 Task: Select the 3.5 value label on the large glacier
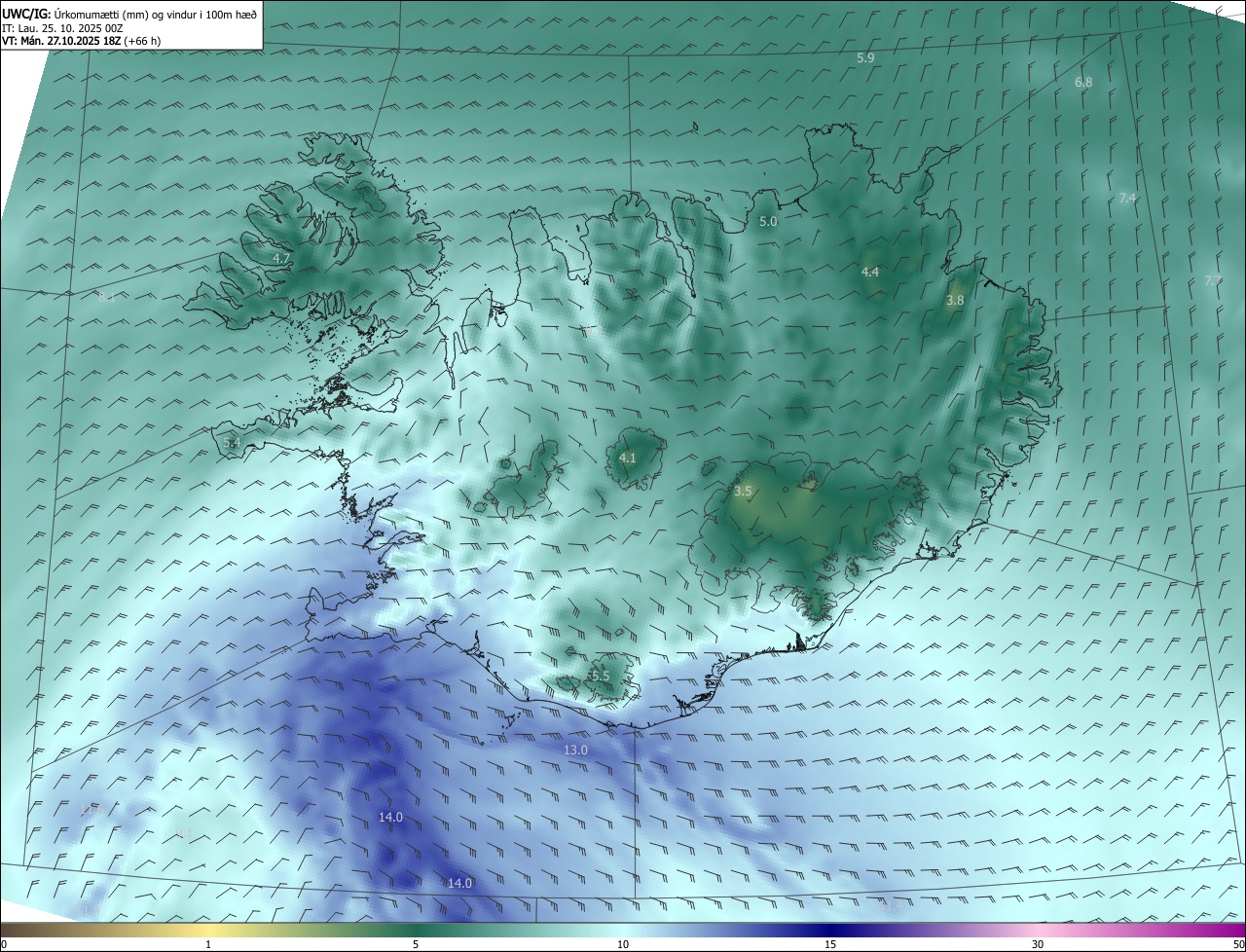(743, 492)
